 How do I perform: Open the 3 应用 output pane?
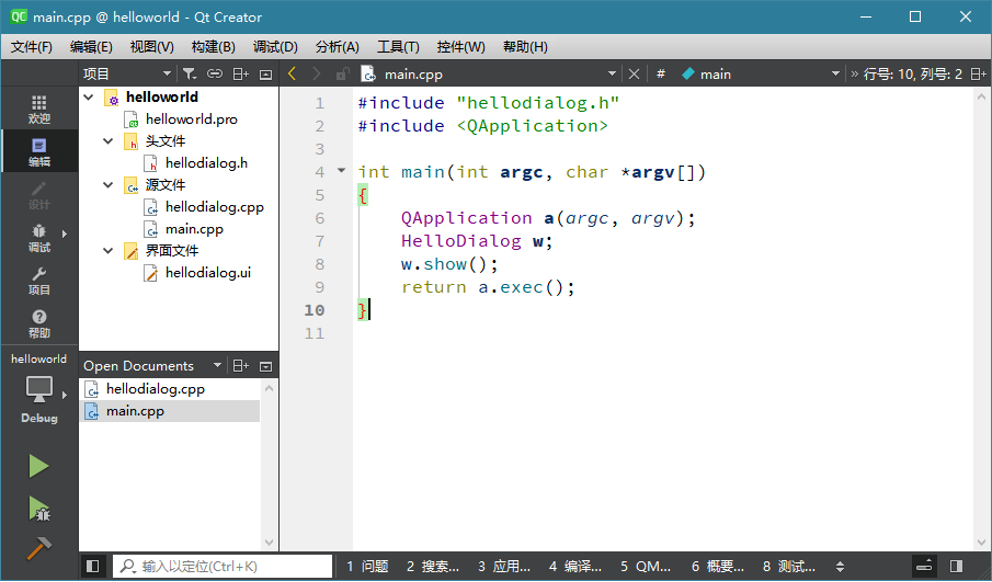point(504,566)
